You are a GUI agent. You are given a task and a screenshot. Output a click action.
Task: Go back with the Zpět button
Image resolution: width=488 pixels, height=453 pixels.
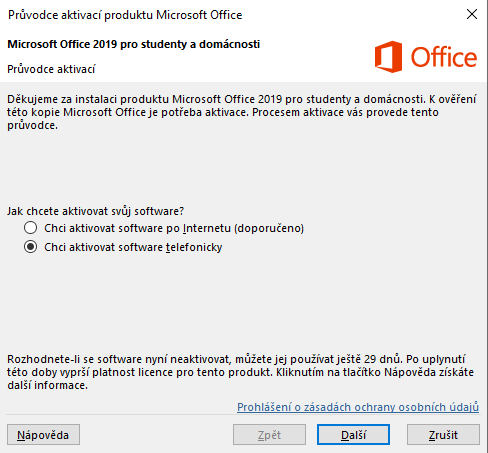(x=269, y=435)
